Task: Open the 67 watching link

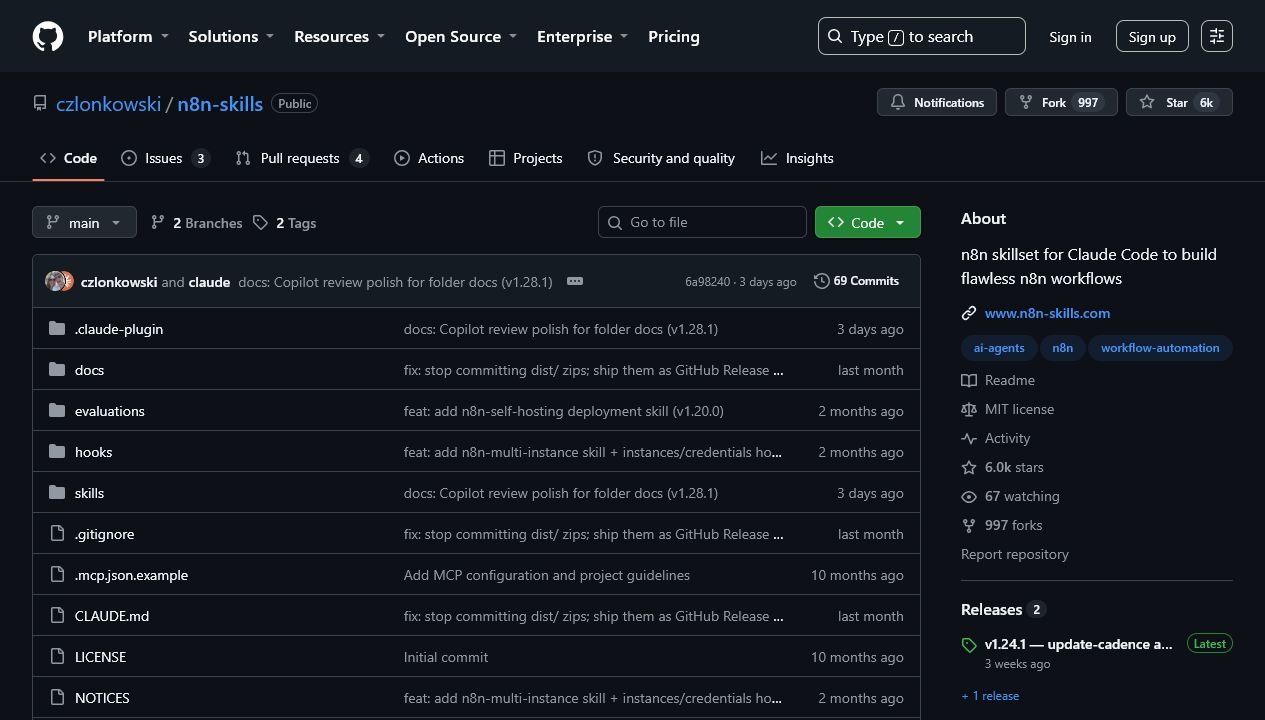Action: point(1010,496)
